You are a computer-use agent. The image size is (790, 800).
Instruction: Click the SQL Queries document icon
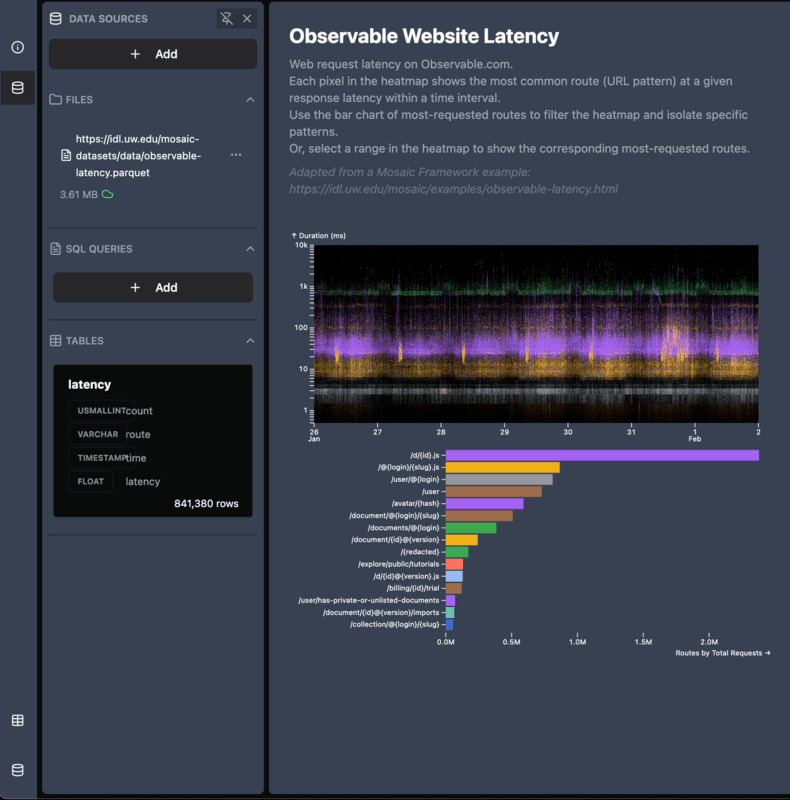pos(56,249)
